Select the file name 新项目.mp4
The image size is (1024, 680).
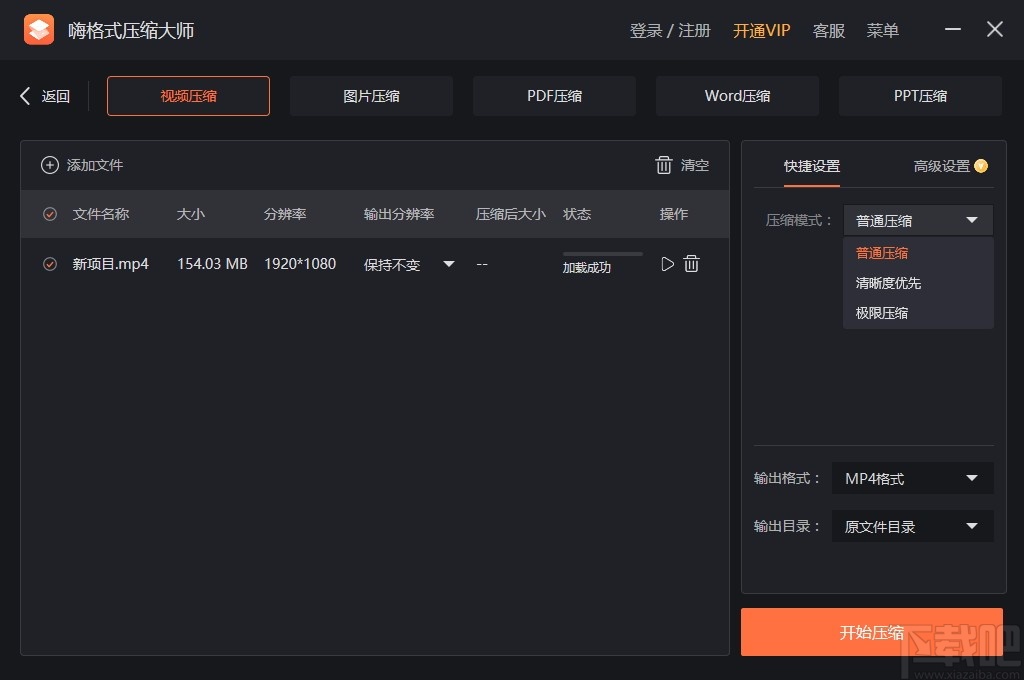point(112,263)
